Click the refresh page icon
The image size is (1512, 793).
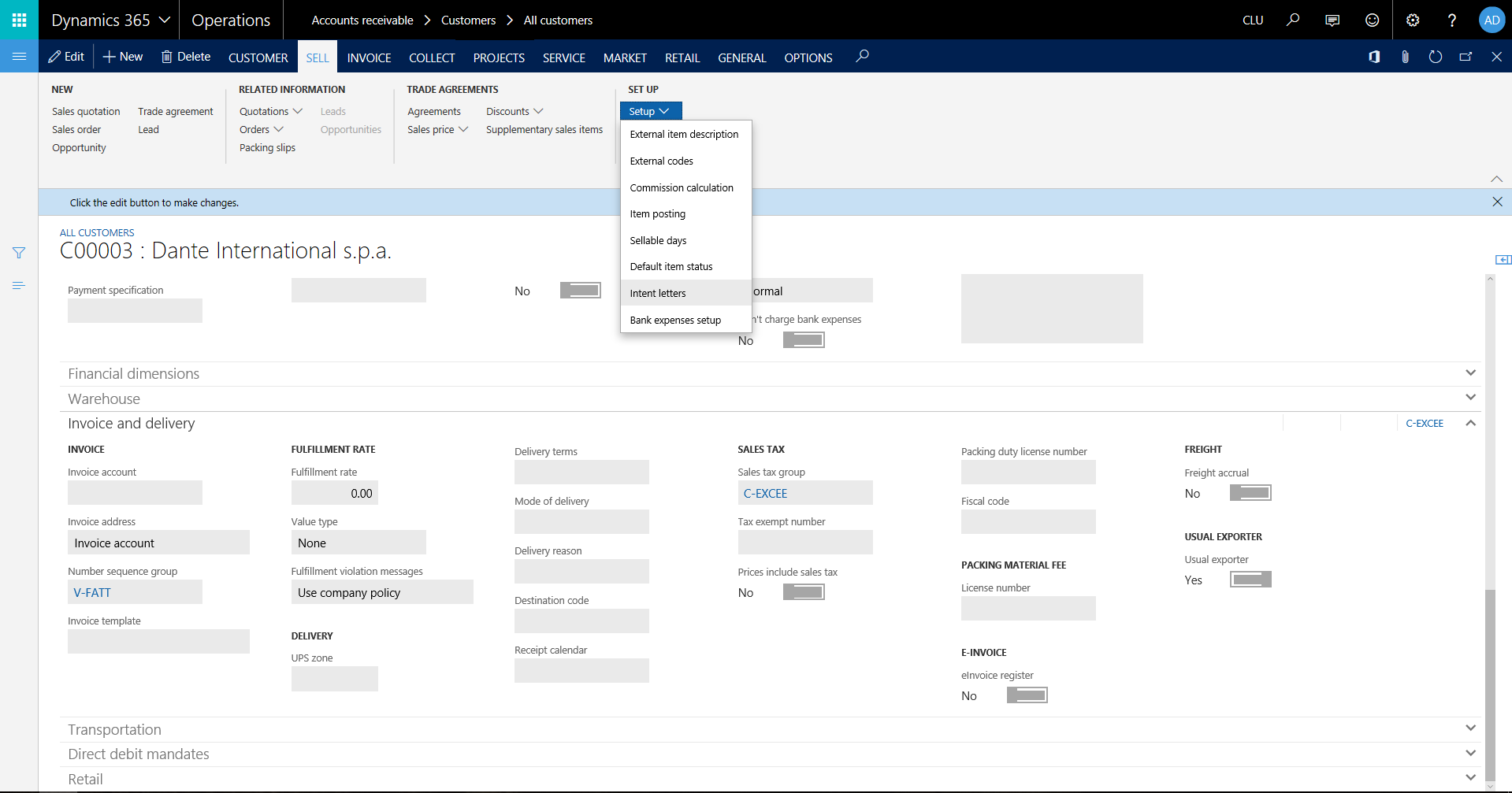pos(1436,57)
